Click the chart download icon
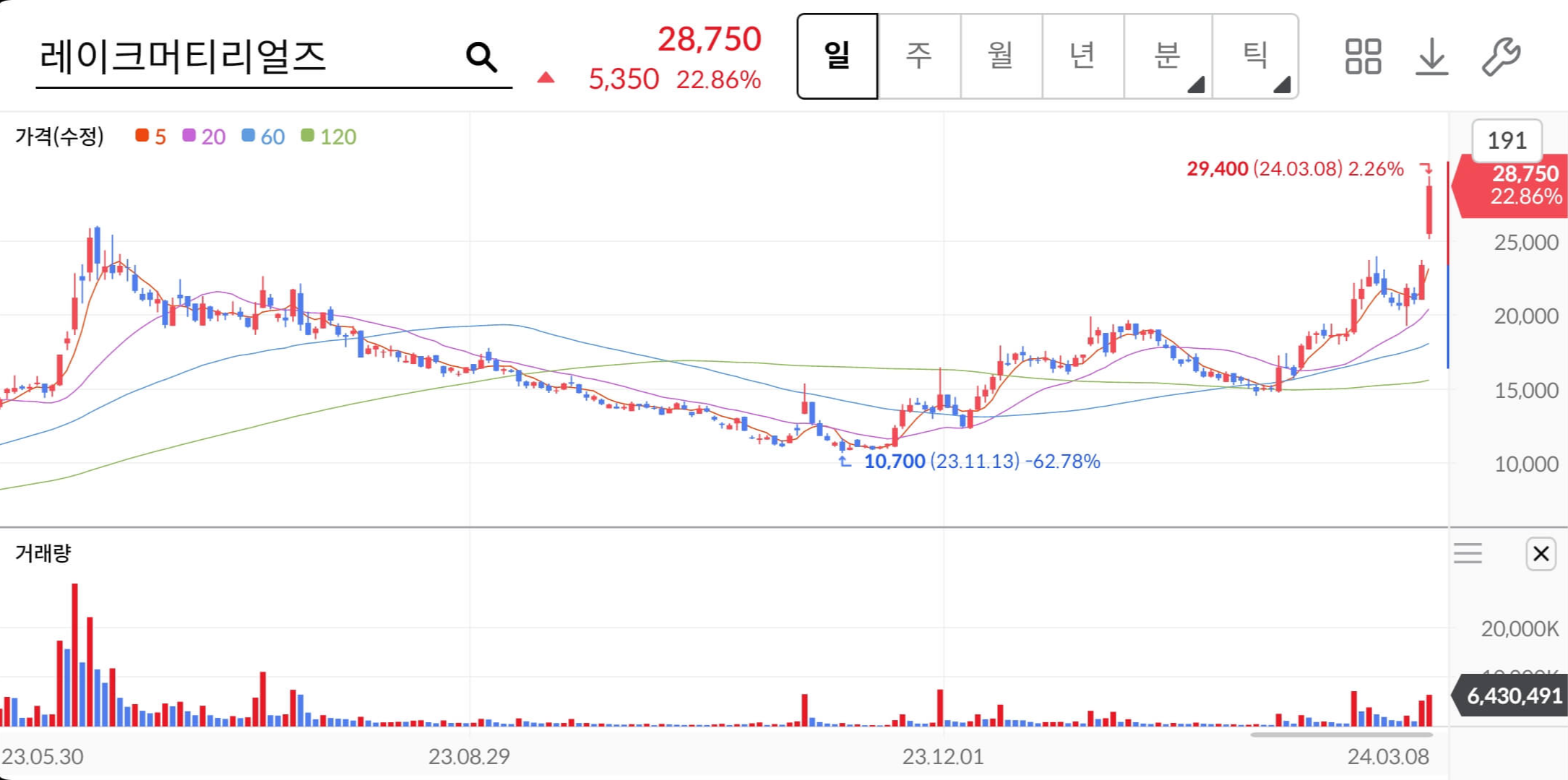 tap(1432, 58)
